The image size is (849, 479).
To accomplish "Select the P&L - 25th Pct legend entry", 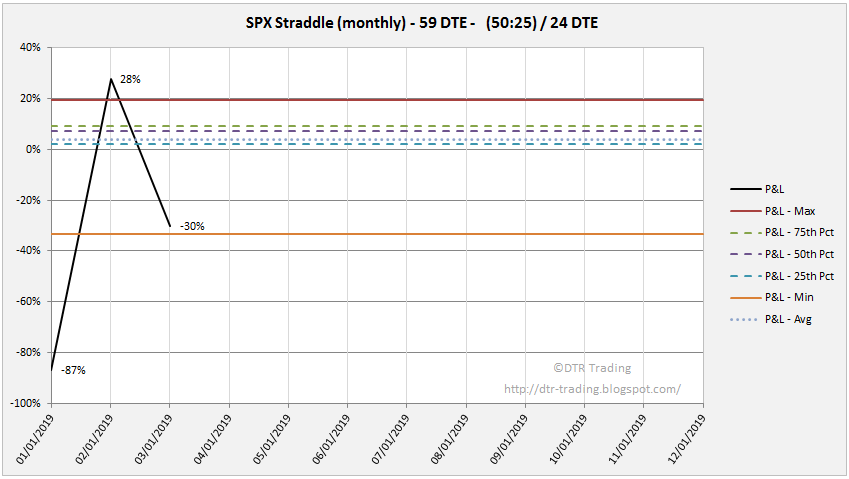I will tap(782, 276).
